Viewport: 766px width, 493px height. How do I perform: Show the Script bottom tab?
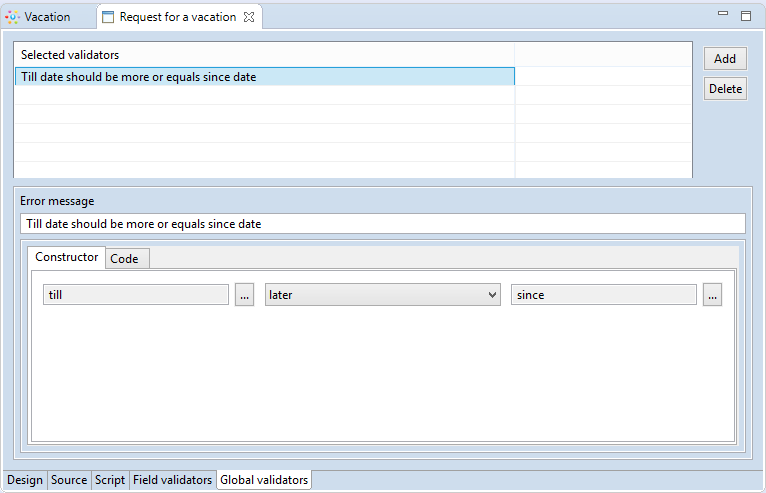109,480
